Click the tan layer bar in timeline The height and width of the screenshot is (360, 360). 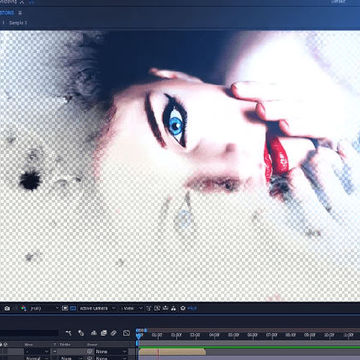click(172, 352)
